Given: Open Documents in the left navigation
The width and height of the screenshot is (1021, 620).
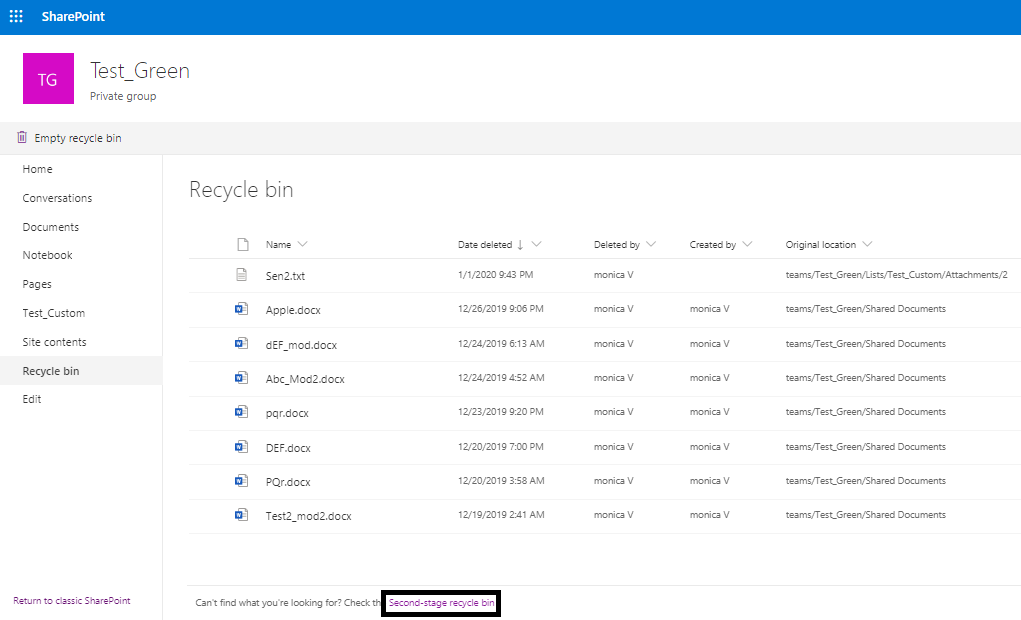Looking at the screenshot, I should pyautogui.click(x=51, y=227).
